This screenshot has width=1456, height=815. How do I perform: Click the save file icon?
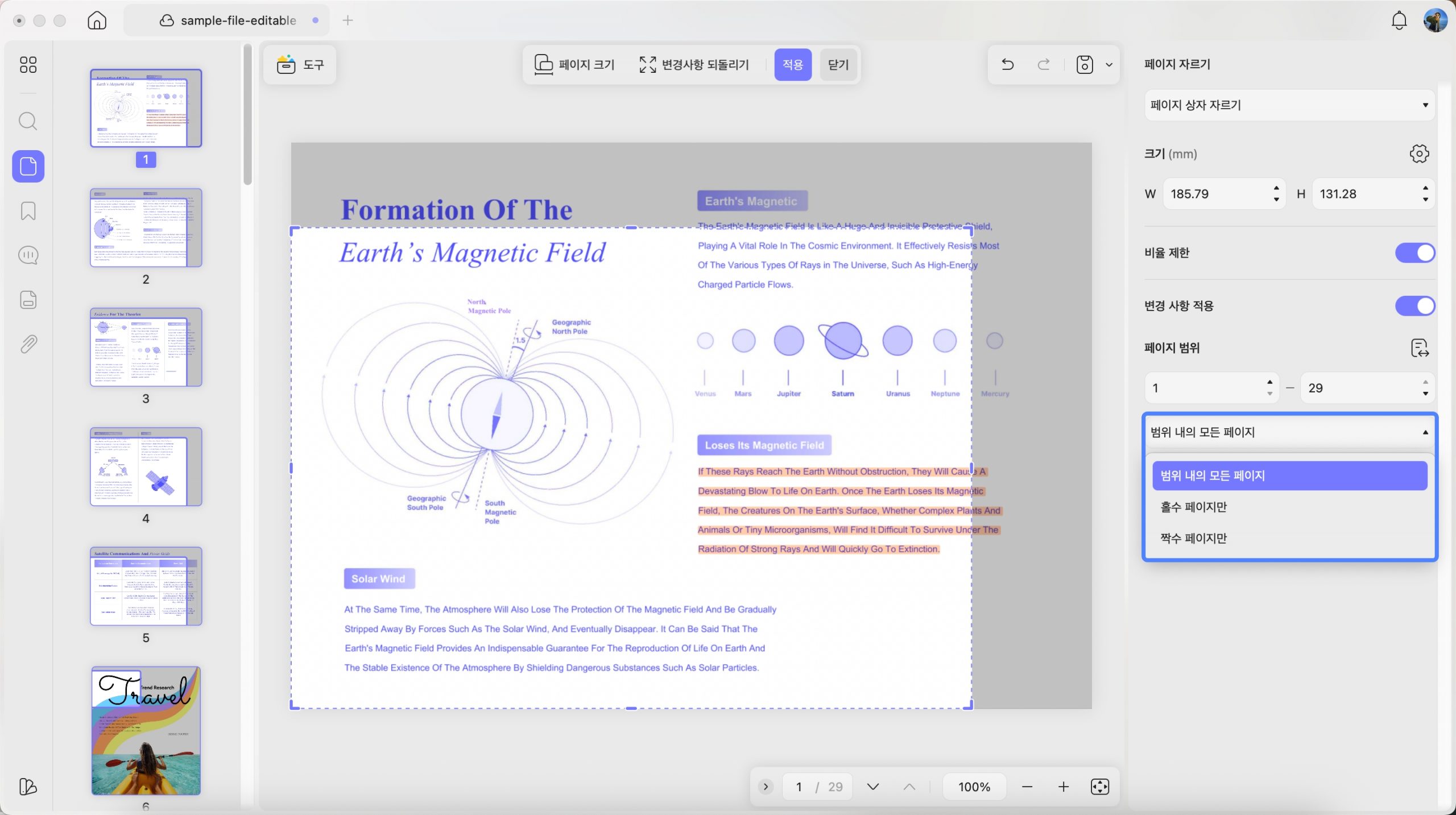click(x=1085, y=65)
